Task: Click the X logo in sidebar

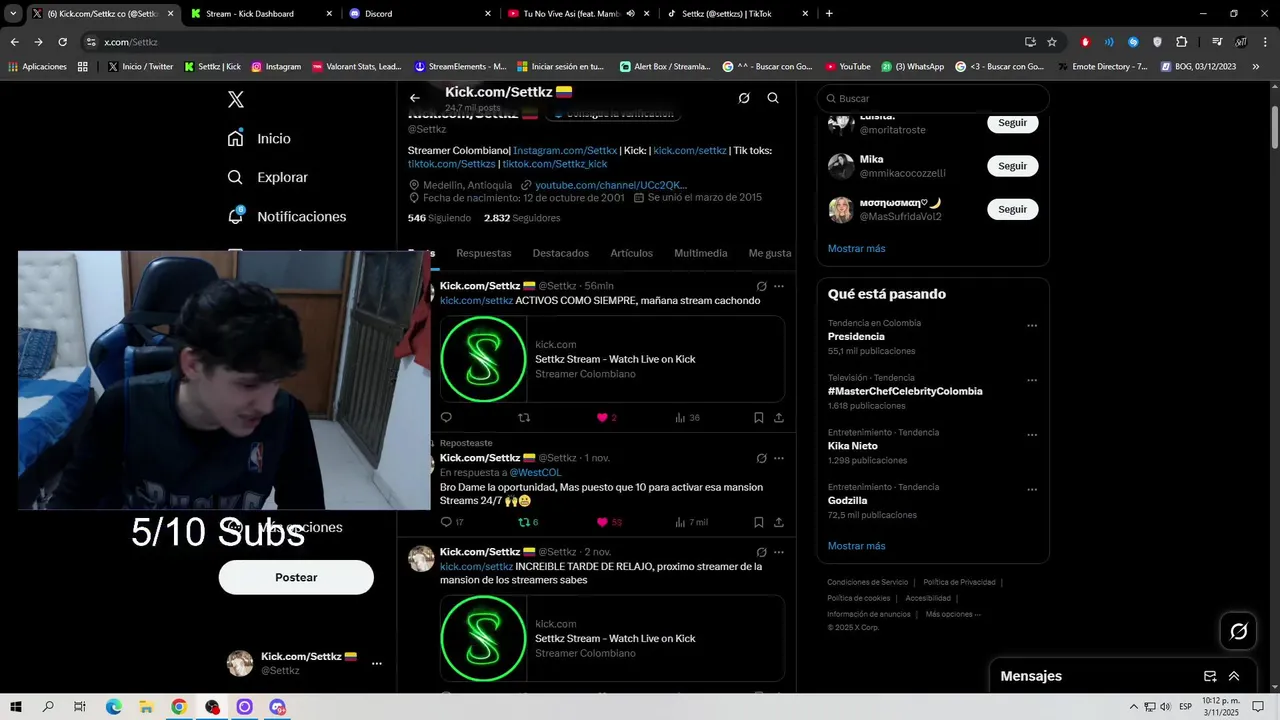Action: 235,99
